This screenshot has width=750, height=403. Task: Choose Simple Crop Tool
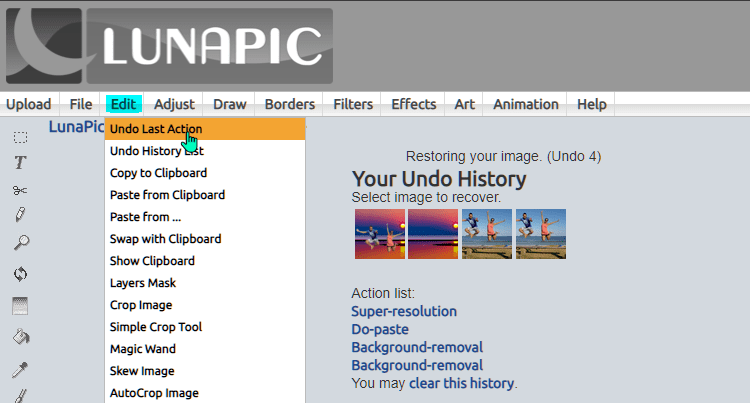pyautogui.click(x=205, y=327)
